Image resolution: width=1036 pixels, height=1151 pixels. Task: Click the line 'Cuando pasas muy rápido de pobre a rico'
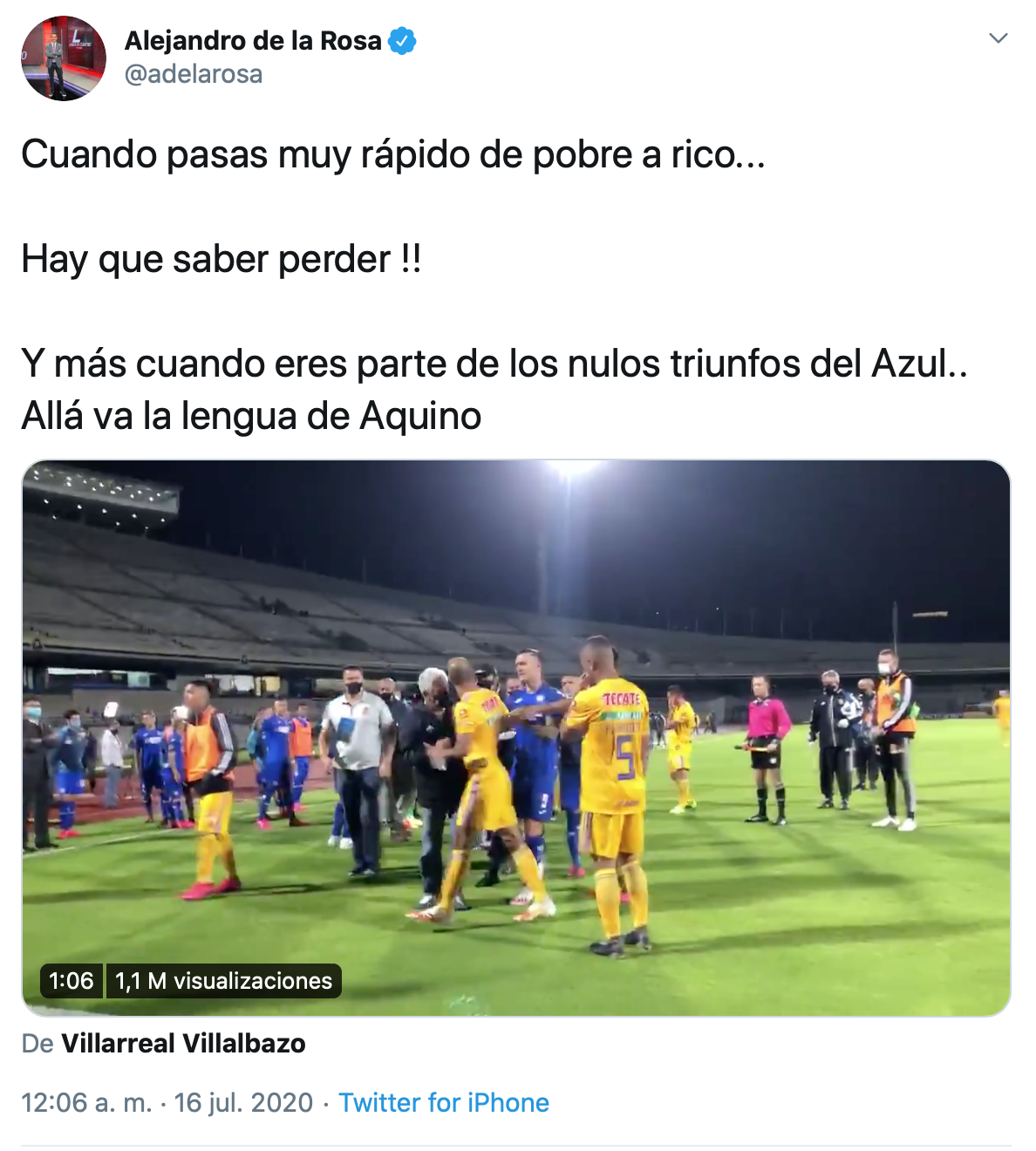[x=393, y=155]
